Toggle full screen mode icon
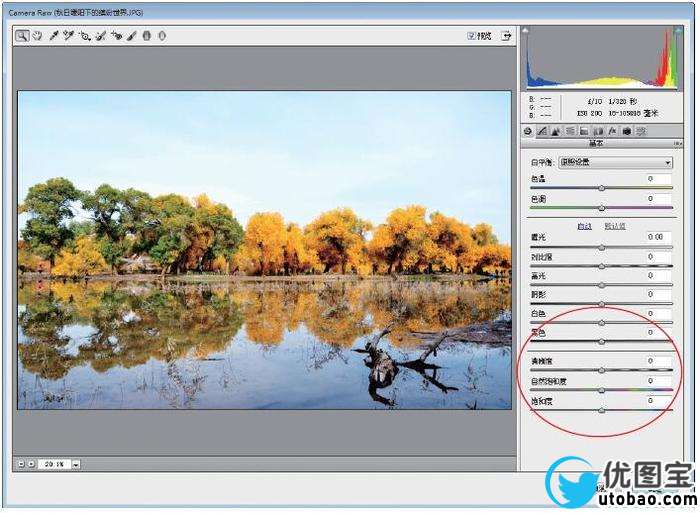This screenshot has width=700, height=513. coord(506,36)
